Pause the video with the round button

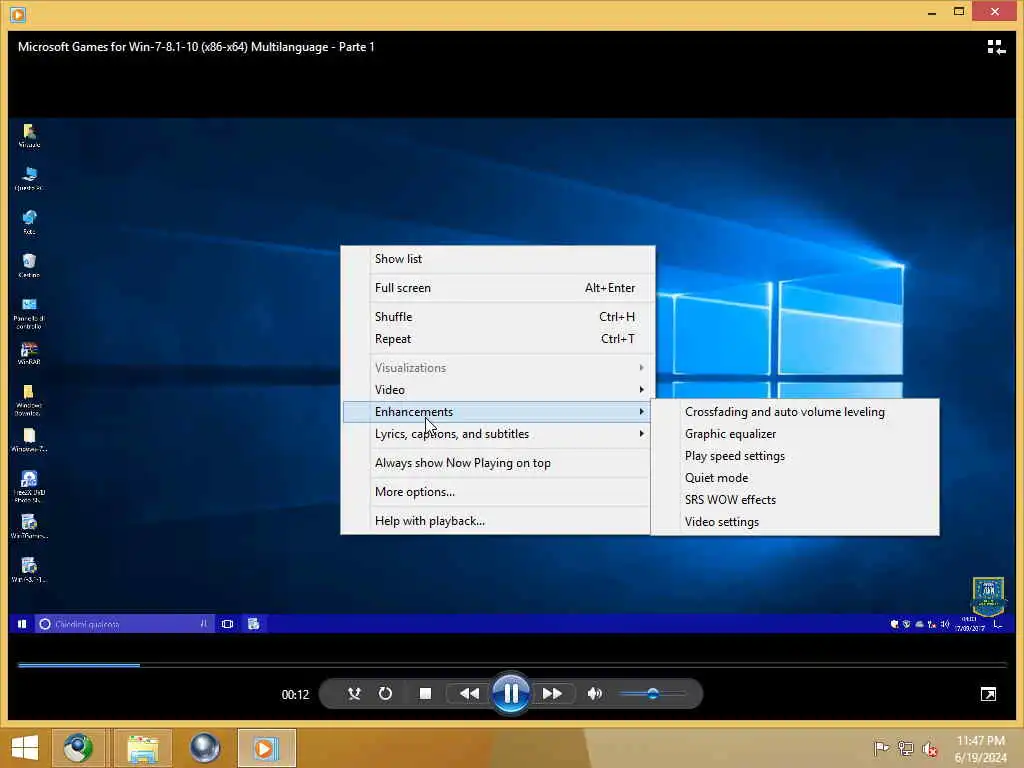click(x=511, y=694)
